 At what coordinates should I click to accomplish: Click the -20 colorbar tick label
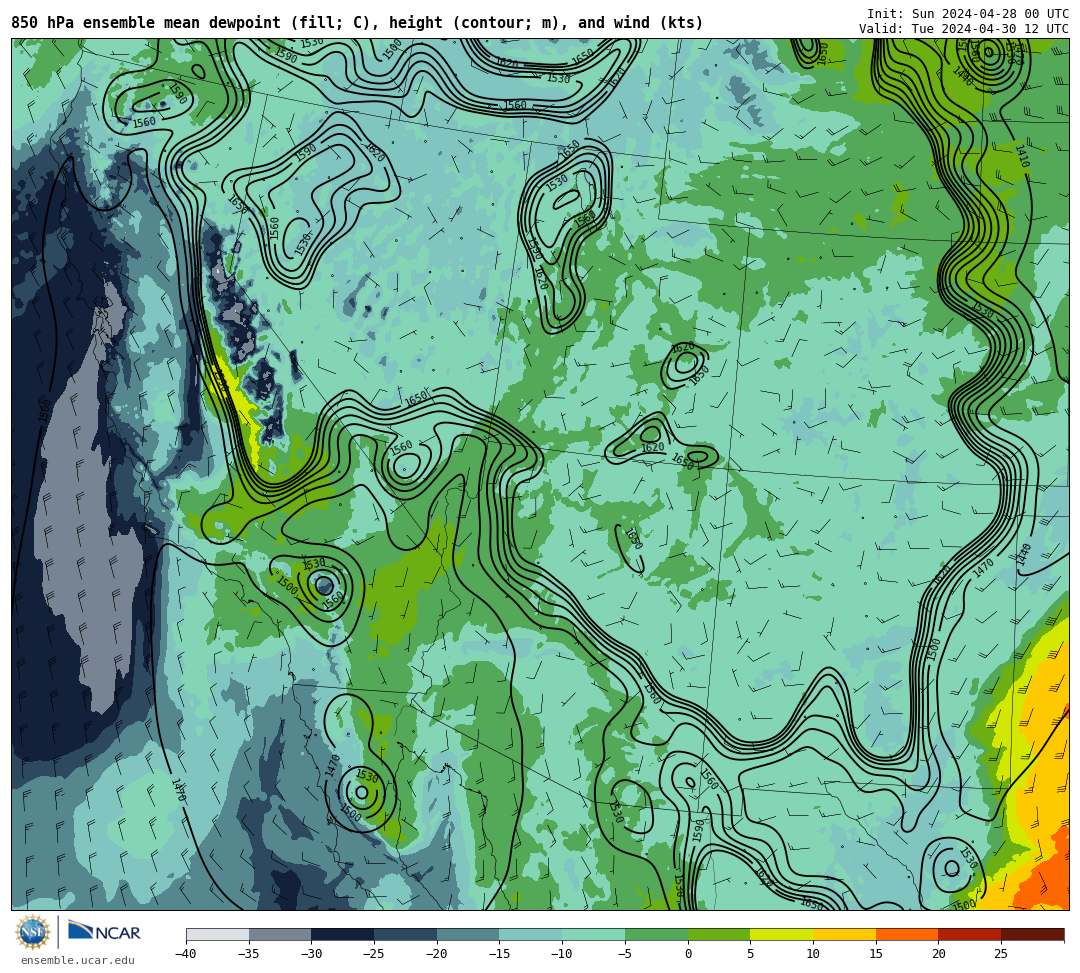pos(436,954)
